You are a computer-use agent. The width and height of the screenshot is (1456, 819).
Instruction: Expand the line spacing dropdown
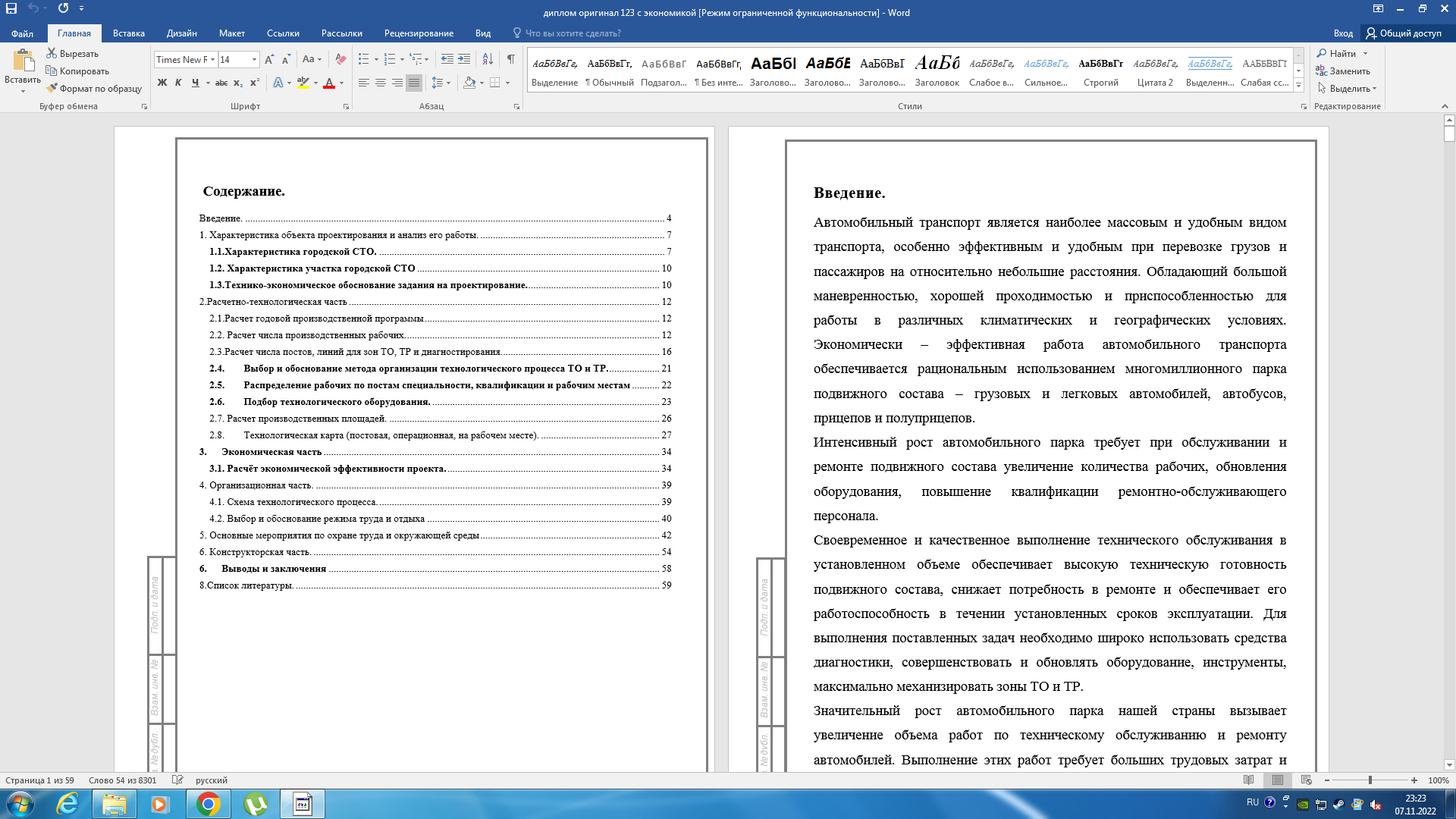(449, 83)
